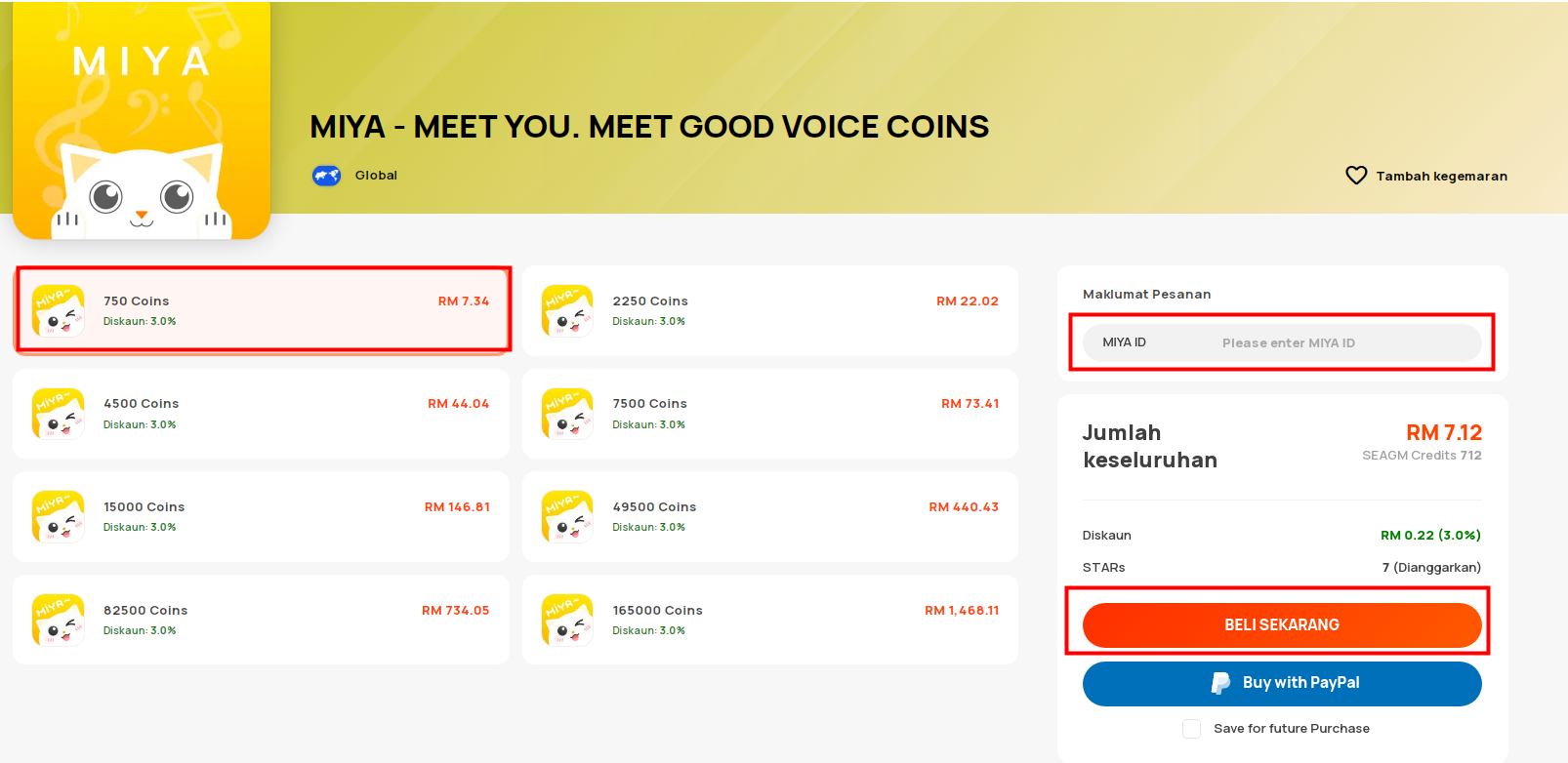Click the Buy with PayPal button

pyautogui.click(x=1282, y=683)
